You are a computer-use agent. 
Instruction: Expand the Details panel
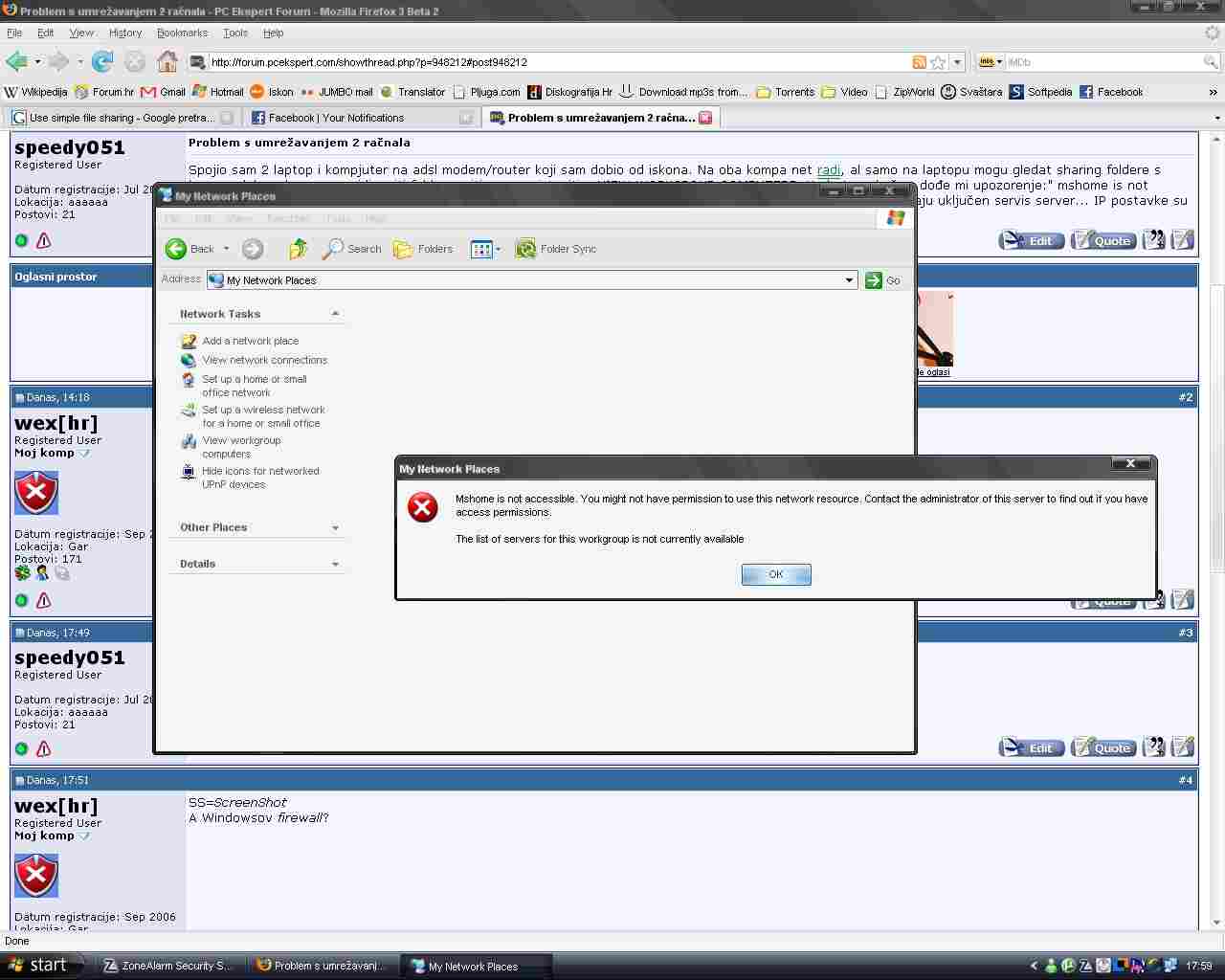click(x=335, y=565)
